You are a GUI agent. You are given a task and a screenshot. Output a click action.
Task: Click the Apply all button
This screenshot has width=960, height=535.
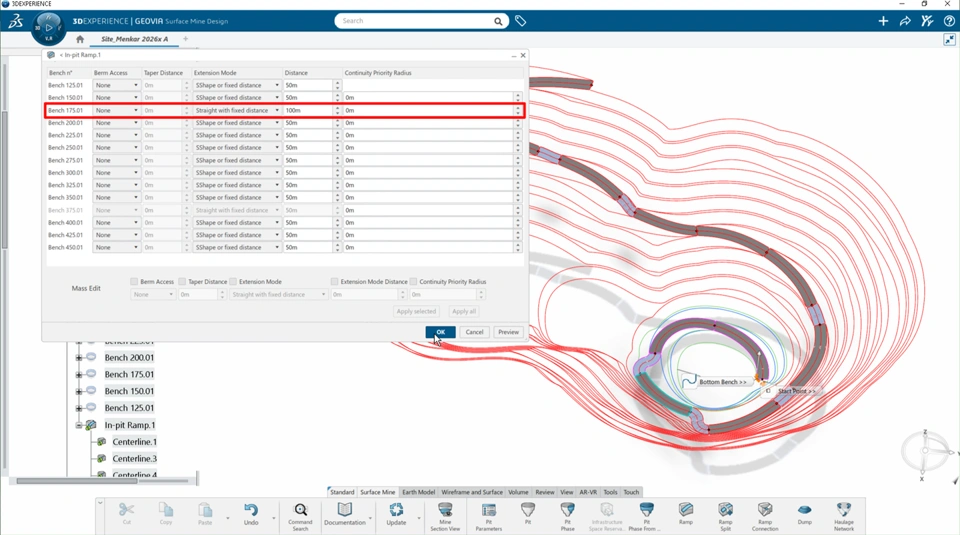pos(463,312)
